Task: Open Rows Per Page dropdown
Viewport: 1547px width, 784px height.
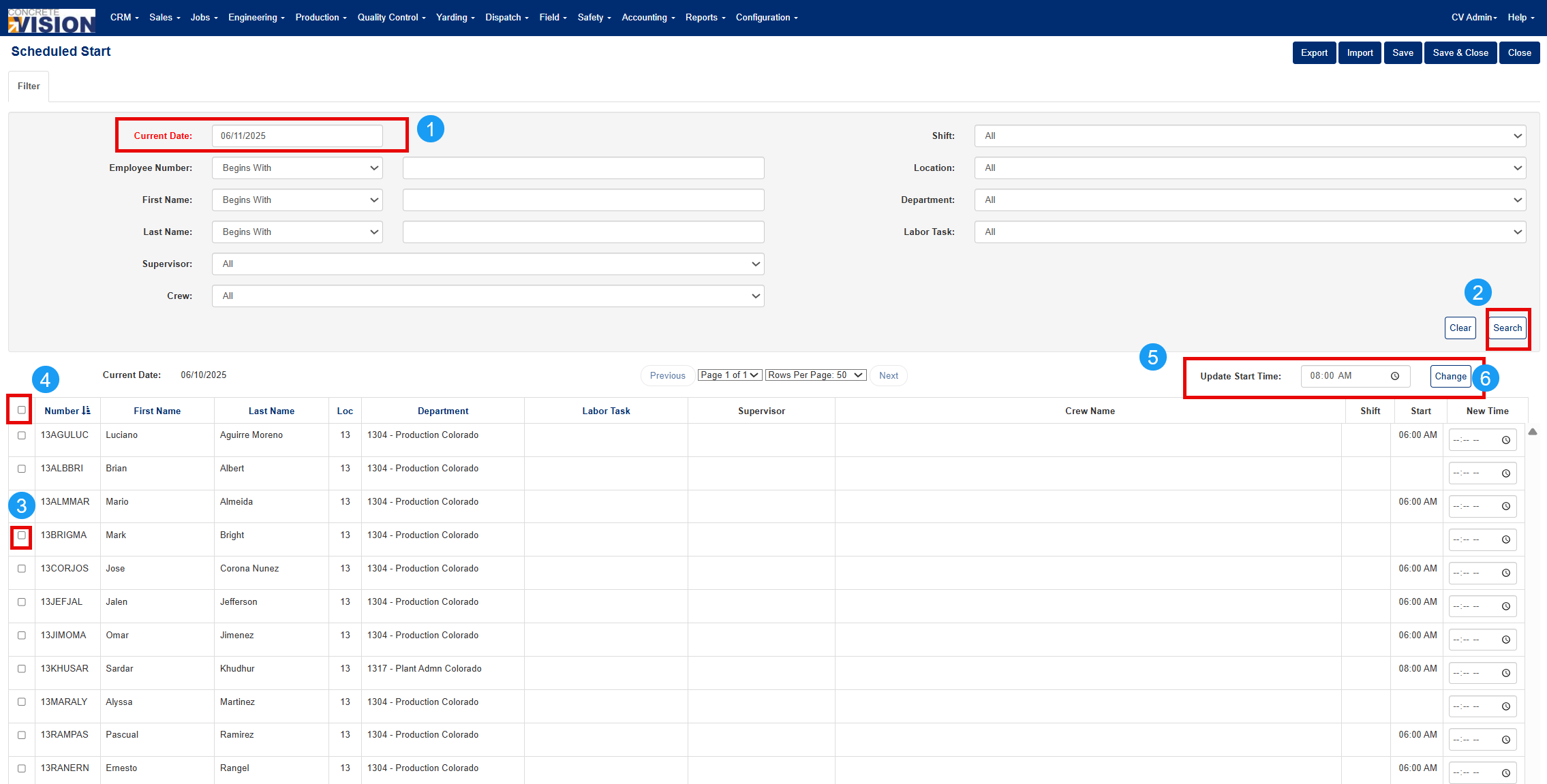Action: [x=816, y=375]
